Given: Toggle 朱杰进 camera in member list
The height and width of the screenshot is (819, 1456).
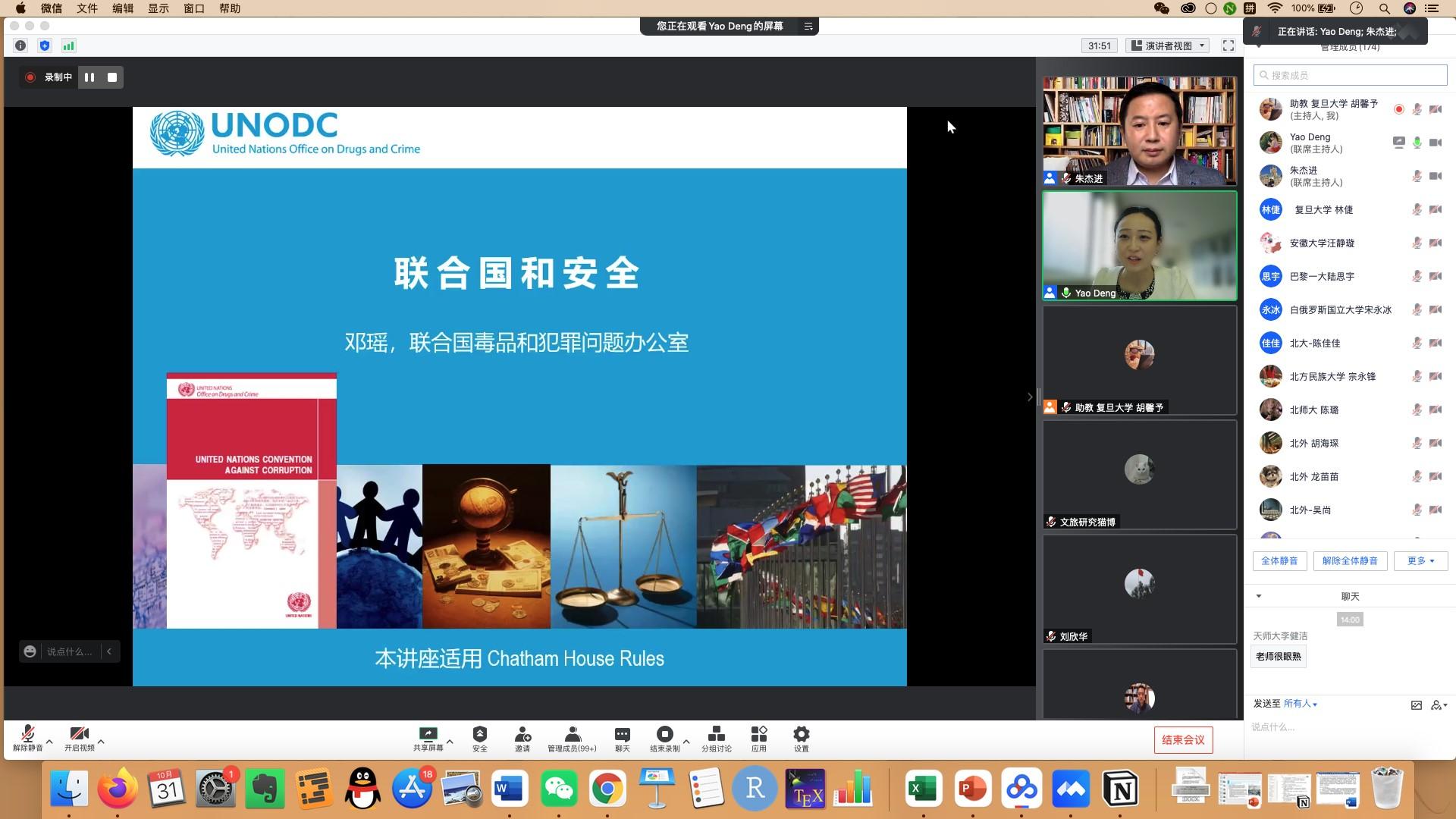Looking at the screenshot, I should [x=1436, y=176].
